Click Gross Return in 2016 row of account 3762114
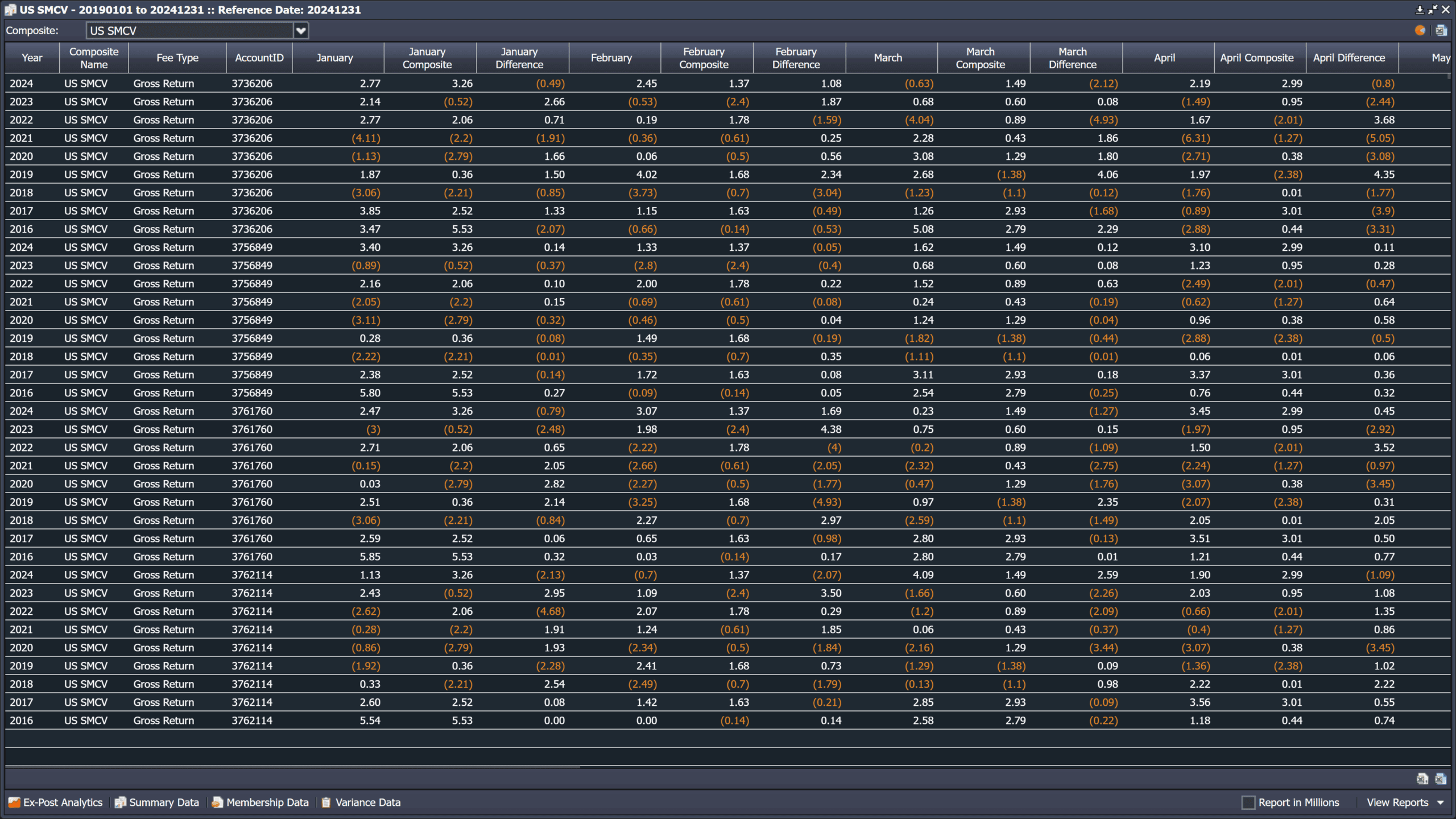Image resolution: width=1456 pixels, height=819 pixels. 164,721
